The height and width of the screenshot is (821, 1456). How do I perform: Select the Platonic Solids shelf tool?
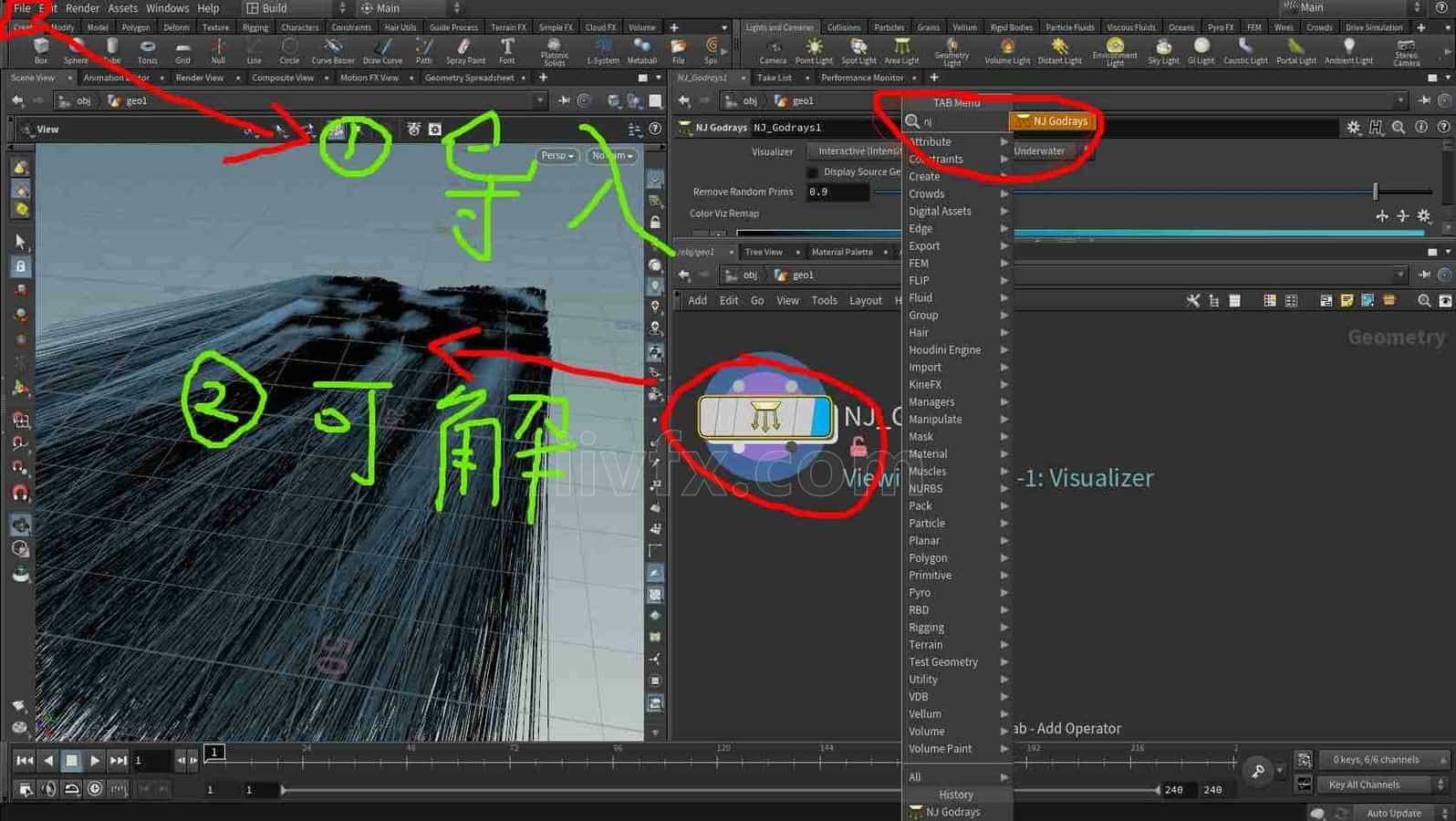554,52
